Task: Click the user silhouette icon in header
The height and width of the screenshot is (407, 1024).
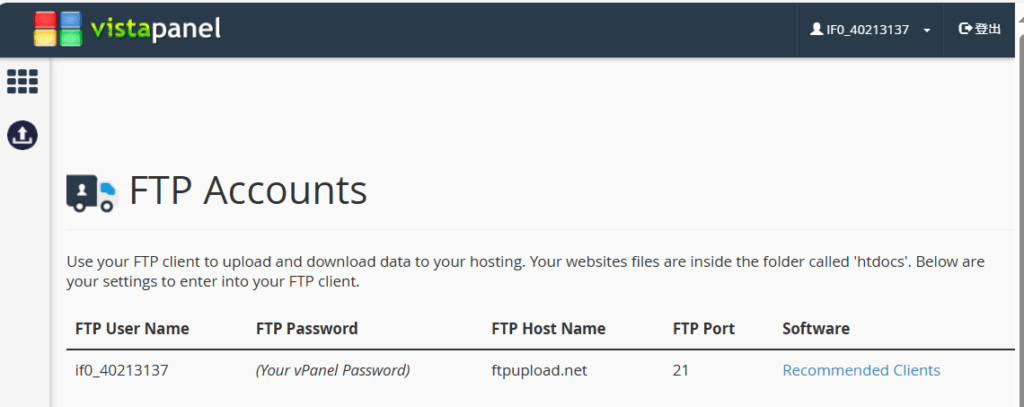Action: pyautogui.click(x=816, y=30)
